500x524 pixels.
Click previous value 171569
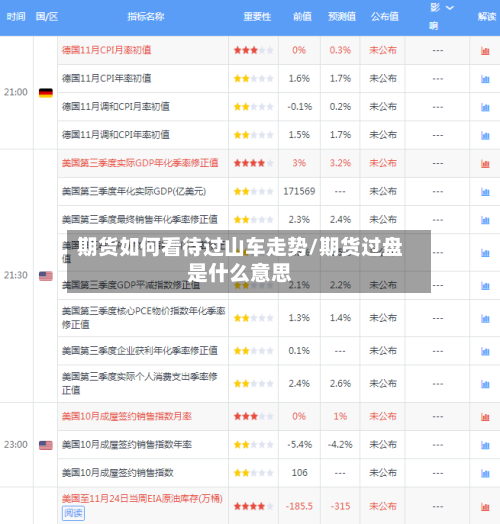click(x=299, y=191)
